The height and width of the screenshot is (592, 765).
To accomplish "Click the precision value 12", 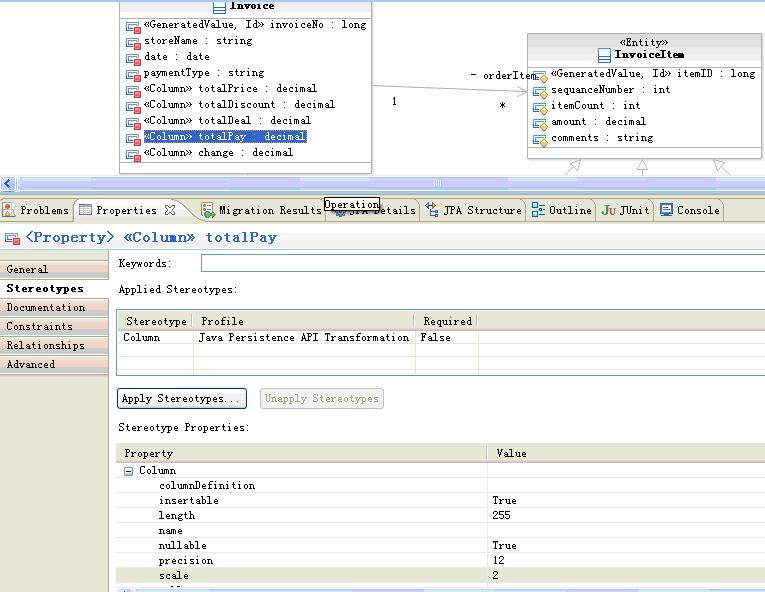I will [x=498, y=561].
